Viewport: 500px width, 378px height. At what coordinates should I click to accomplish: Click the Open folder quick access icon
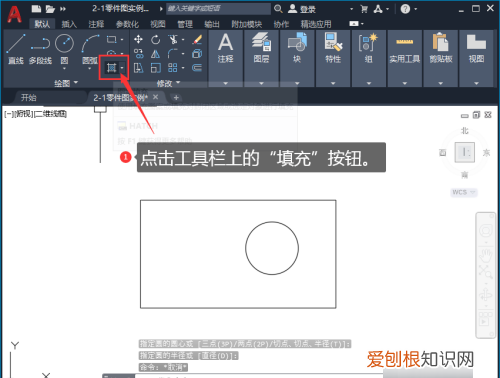50,9
